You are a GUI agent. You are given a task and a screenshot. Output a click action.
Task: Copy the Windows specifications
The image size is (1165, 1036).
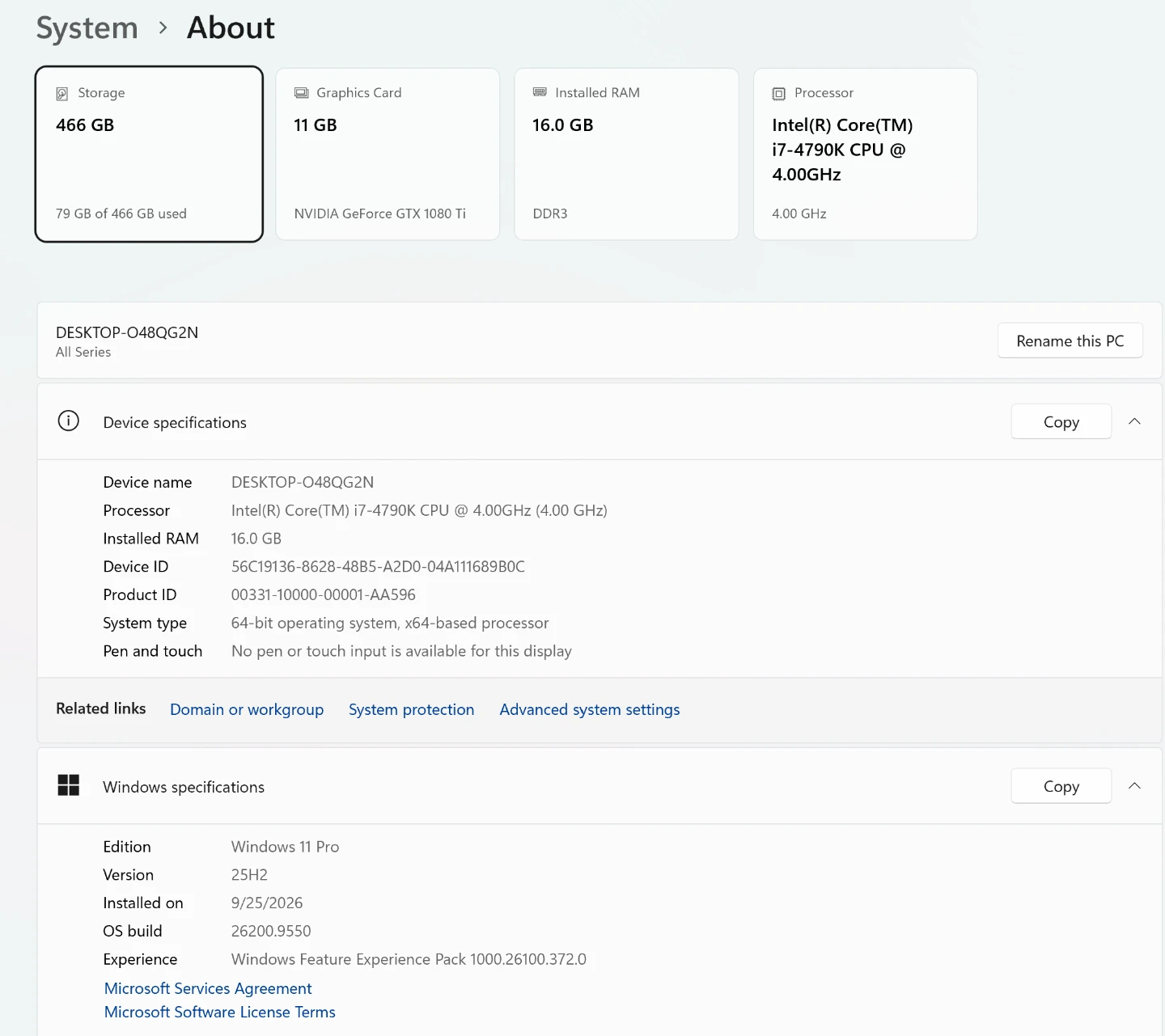[1061, 786]
